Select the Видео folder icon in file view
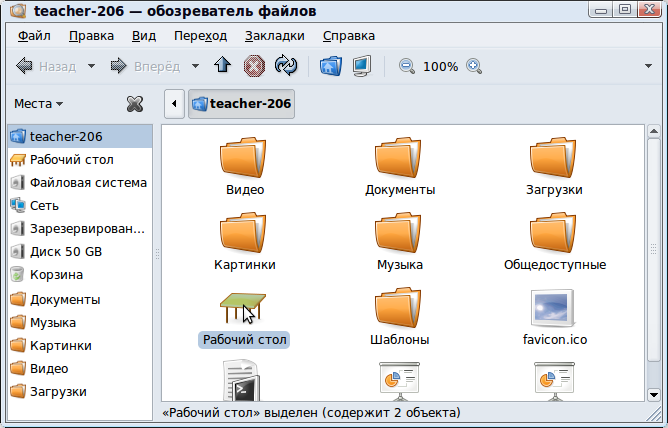This screenshot has height=428, width=668. pyautogui.click(x=243, y=158)
